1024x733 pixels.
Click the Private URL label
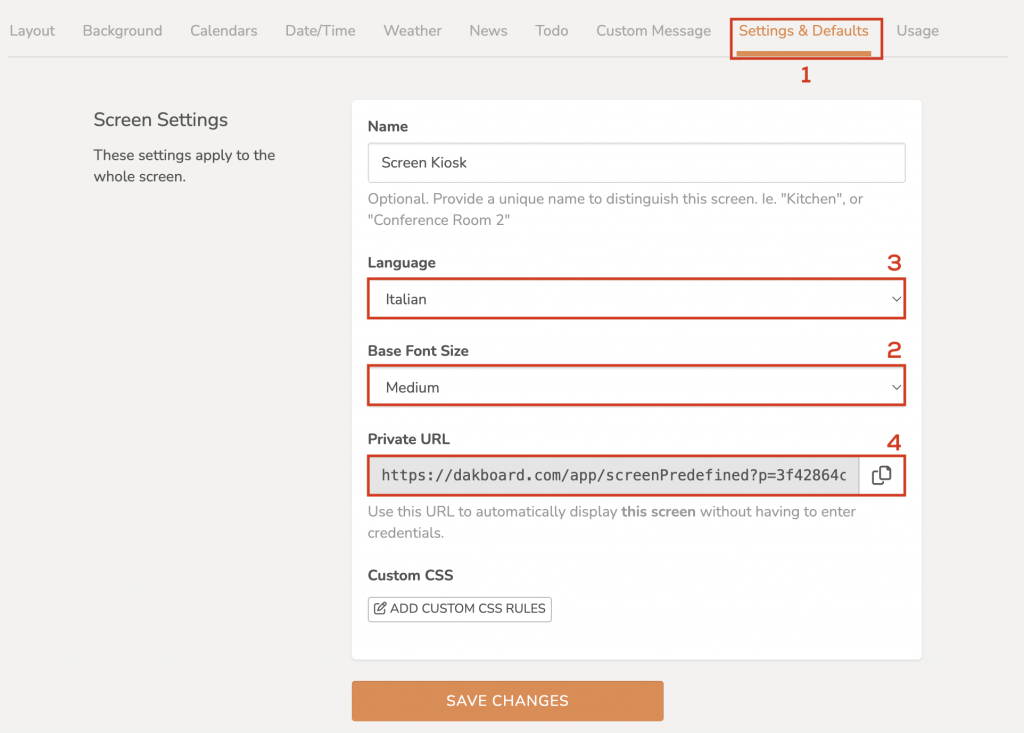click(408, 439)
